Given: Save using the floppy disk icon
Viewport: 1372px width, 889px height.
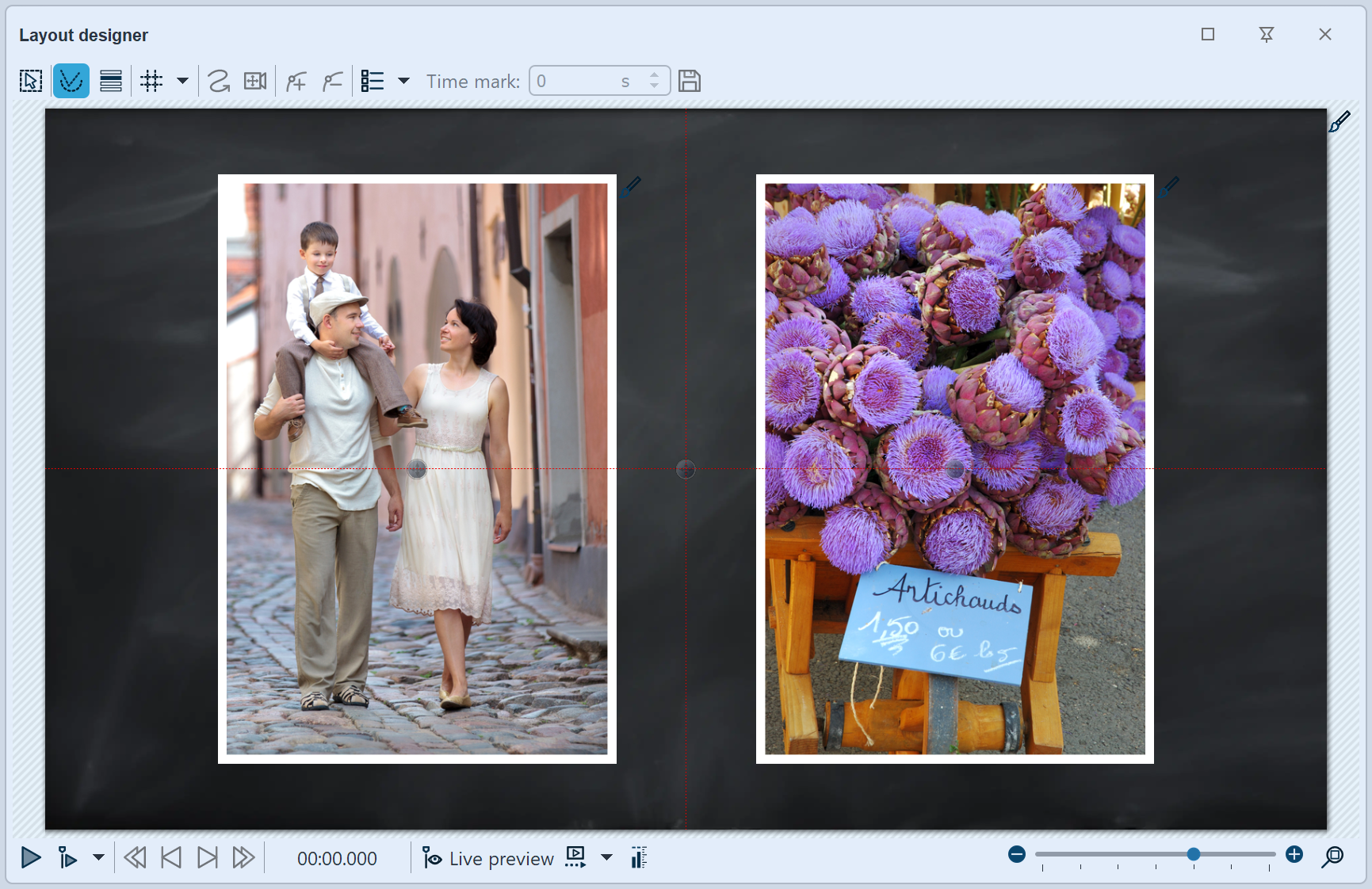Looking at the screenshot, I should click(690, 81).
